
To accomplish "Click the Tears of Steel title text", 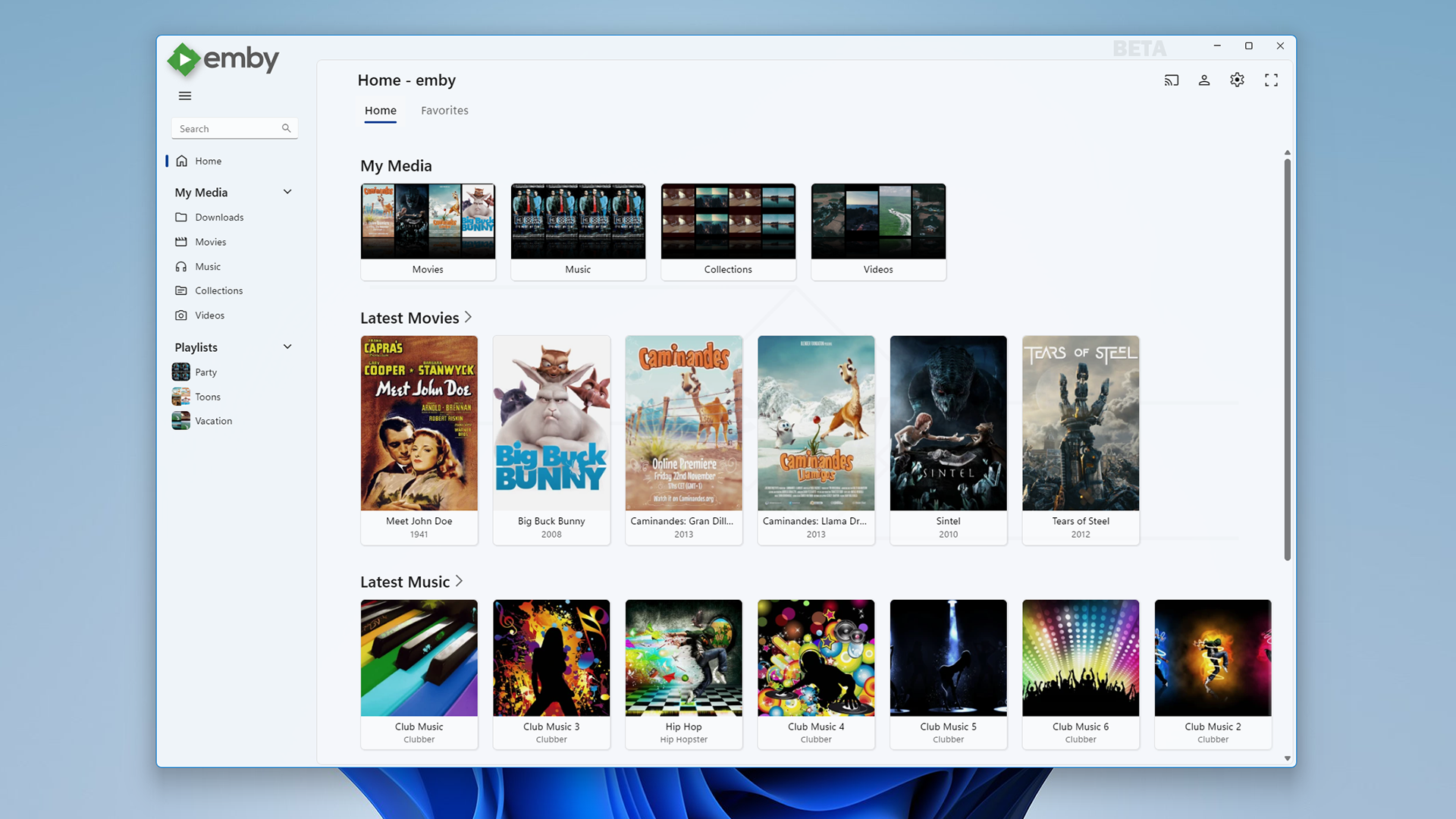I will pyautogui.click(x=1081, y=521).
